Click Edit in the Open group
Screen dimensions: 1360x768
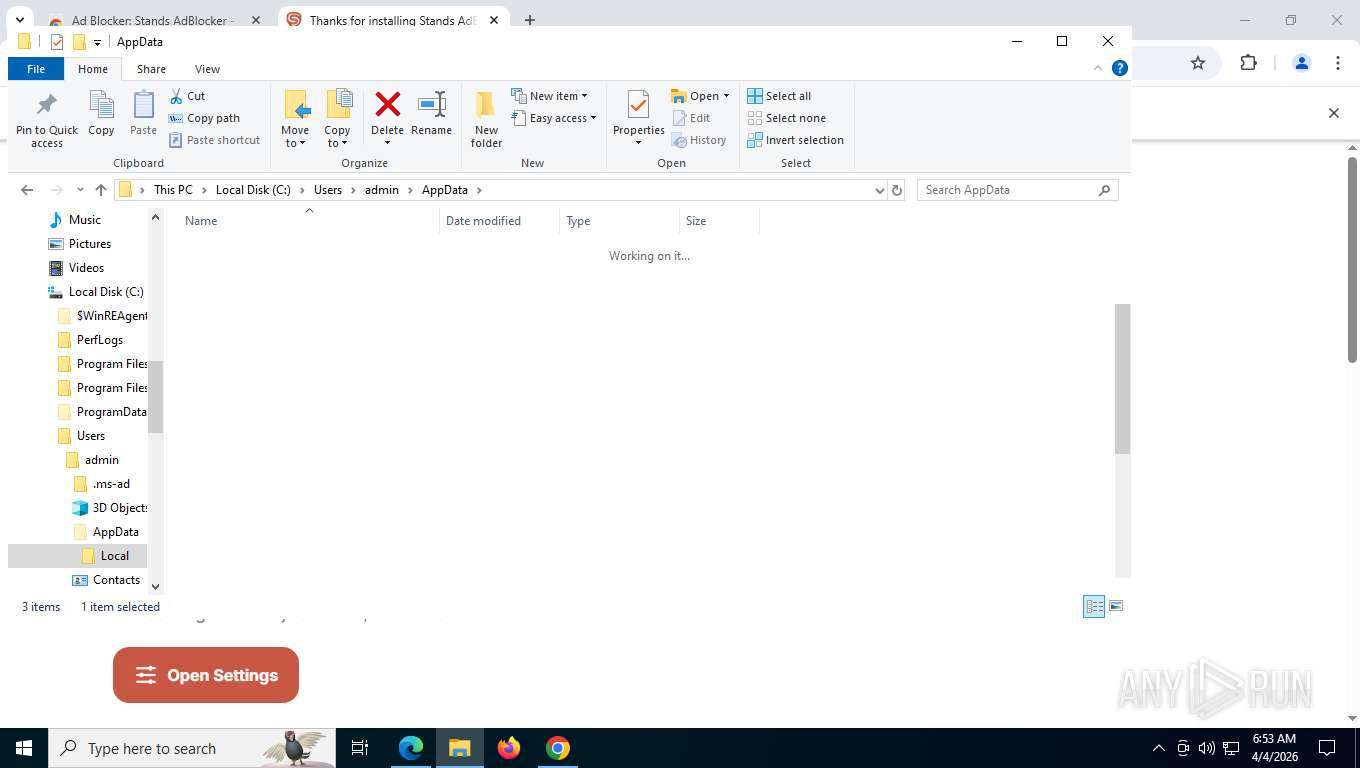(691, 118)
